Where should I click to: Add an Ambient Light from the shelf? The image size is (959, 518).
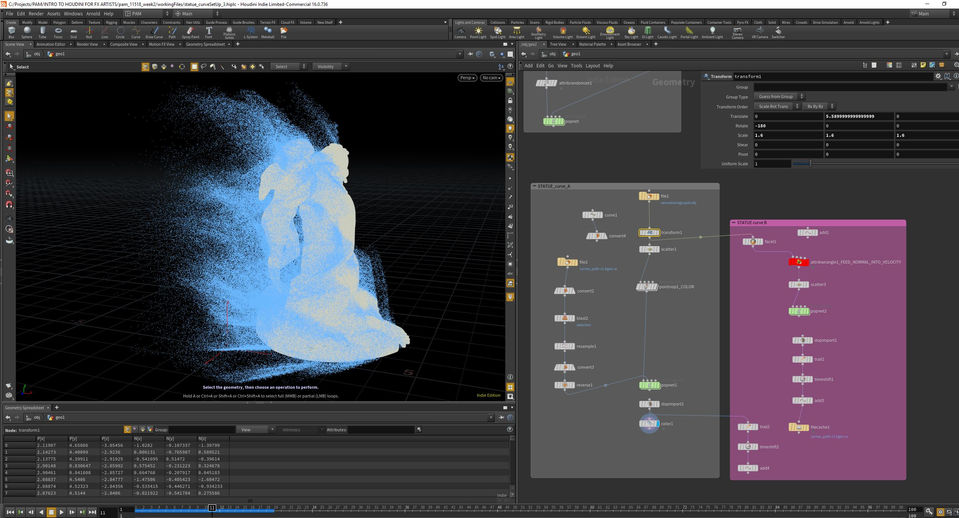click(x=712, y=32)
